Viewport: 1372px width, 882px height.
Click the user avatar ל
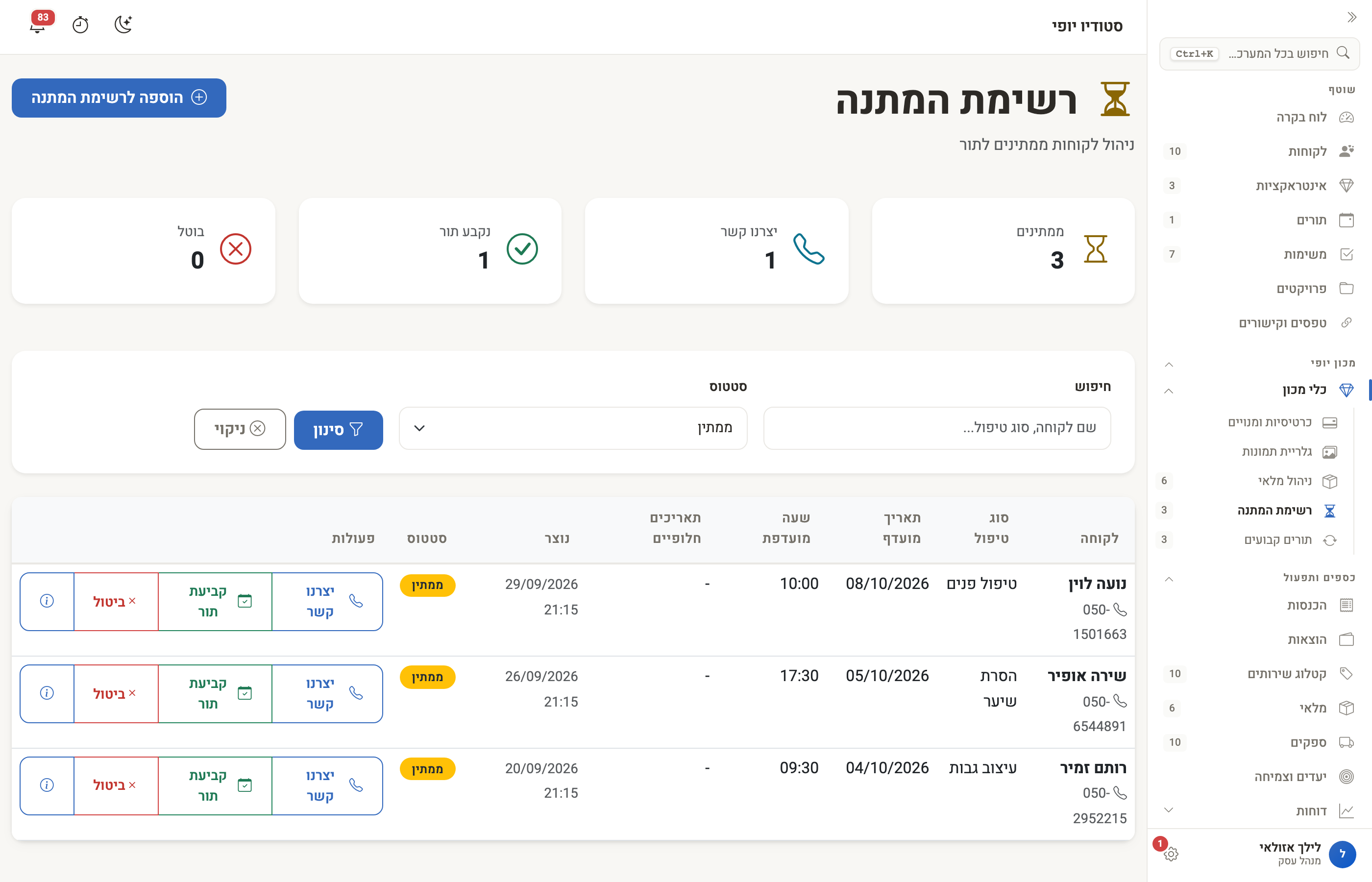click(x=1342, y=854)
